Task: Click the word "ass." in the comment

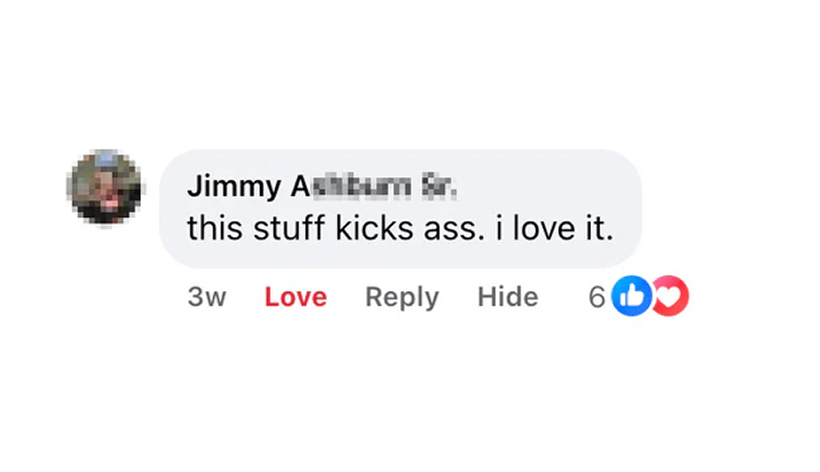Action: click(454, 228)
